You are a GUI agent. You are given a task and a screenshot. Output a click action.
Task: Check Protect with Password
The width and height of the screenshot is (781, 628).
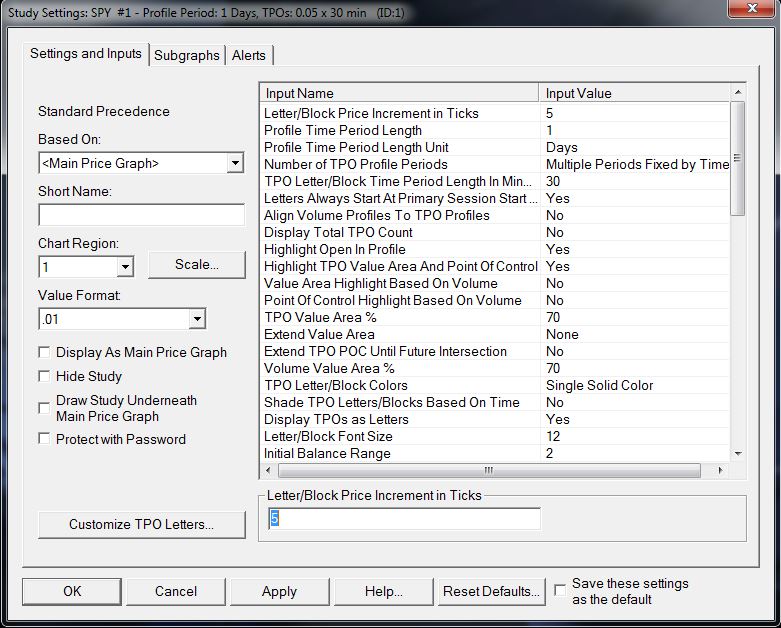tap(44, 439)
